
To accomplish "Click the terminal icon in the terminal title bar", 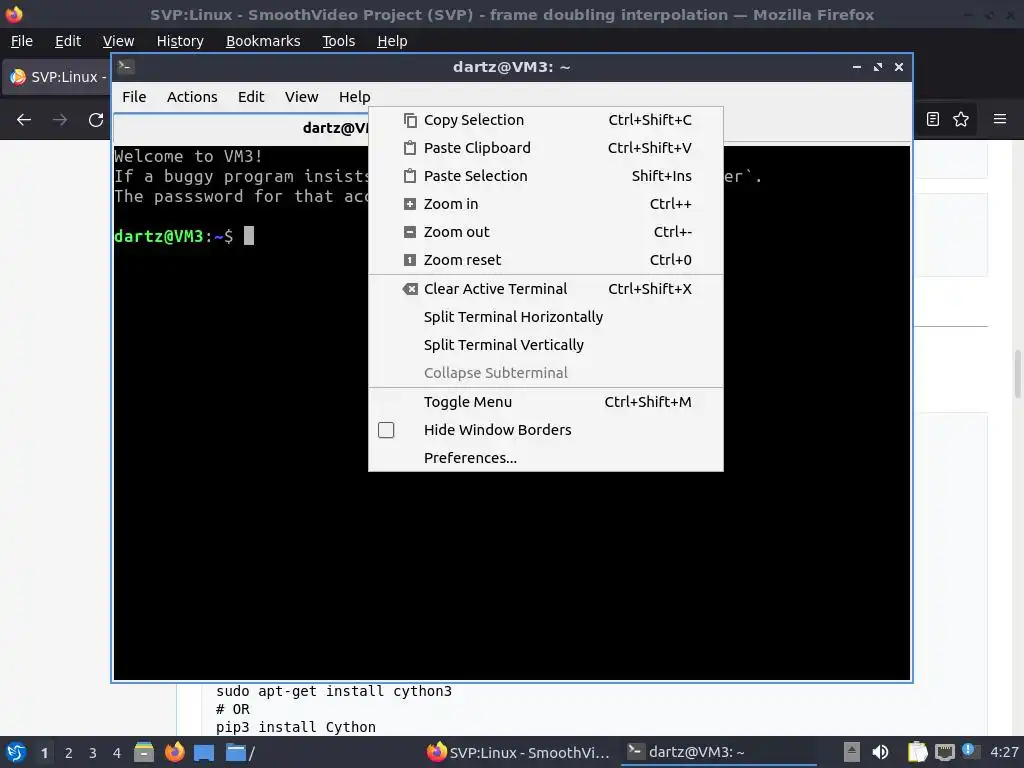I will tap(126, 67).
